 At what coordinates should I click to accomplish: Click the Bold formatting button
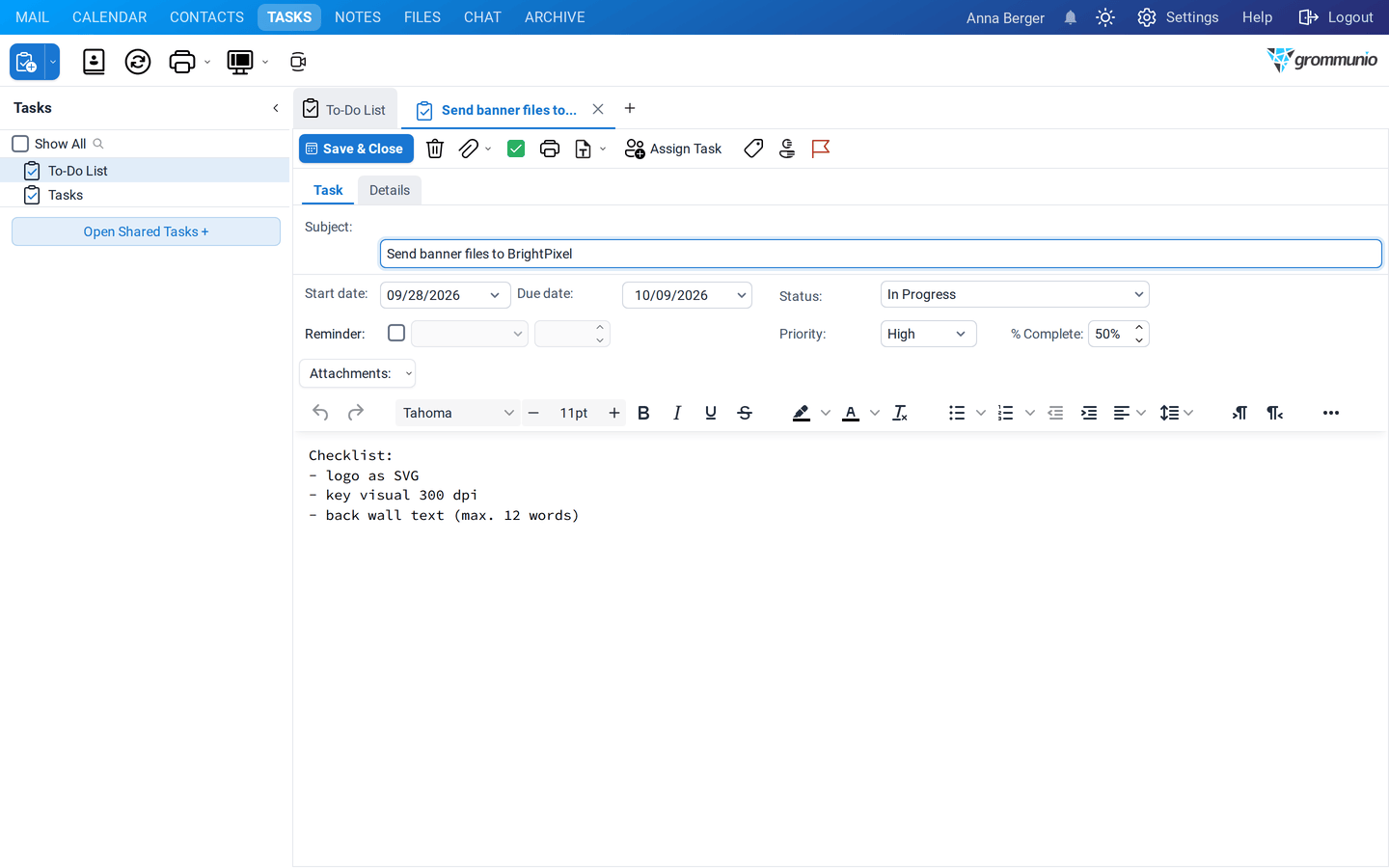(x=643, y=413)
